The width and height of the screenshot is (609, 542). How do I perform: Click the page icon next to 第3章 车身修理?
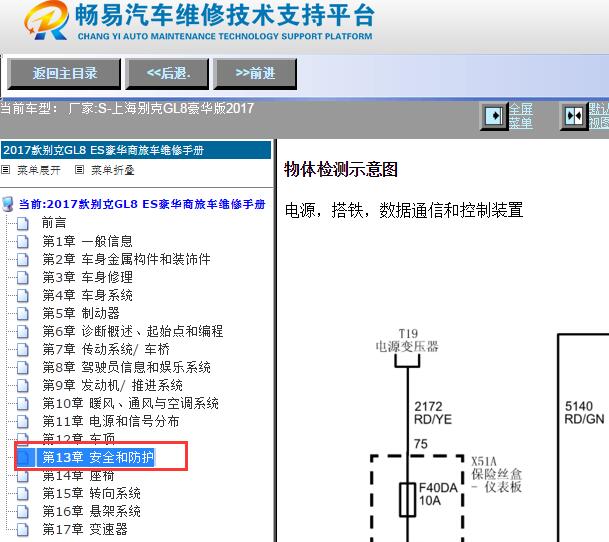click(23, 278)
